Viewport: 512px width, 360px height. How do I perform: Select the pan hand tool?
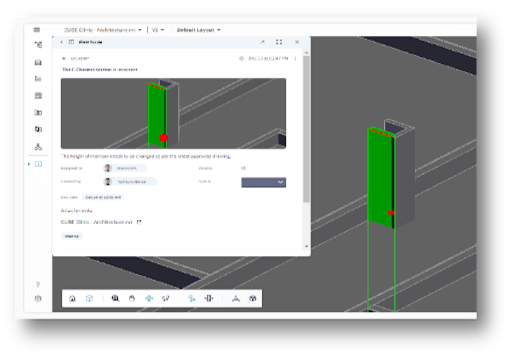point(132,298)
